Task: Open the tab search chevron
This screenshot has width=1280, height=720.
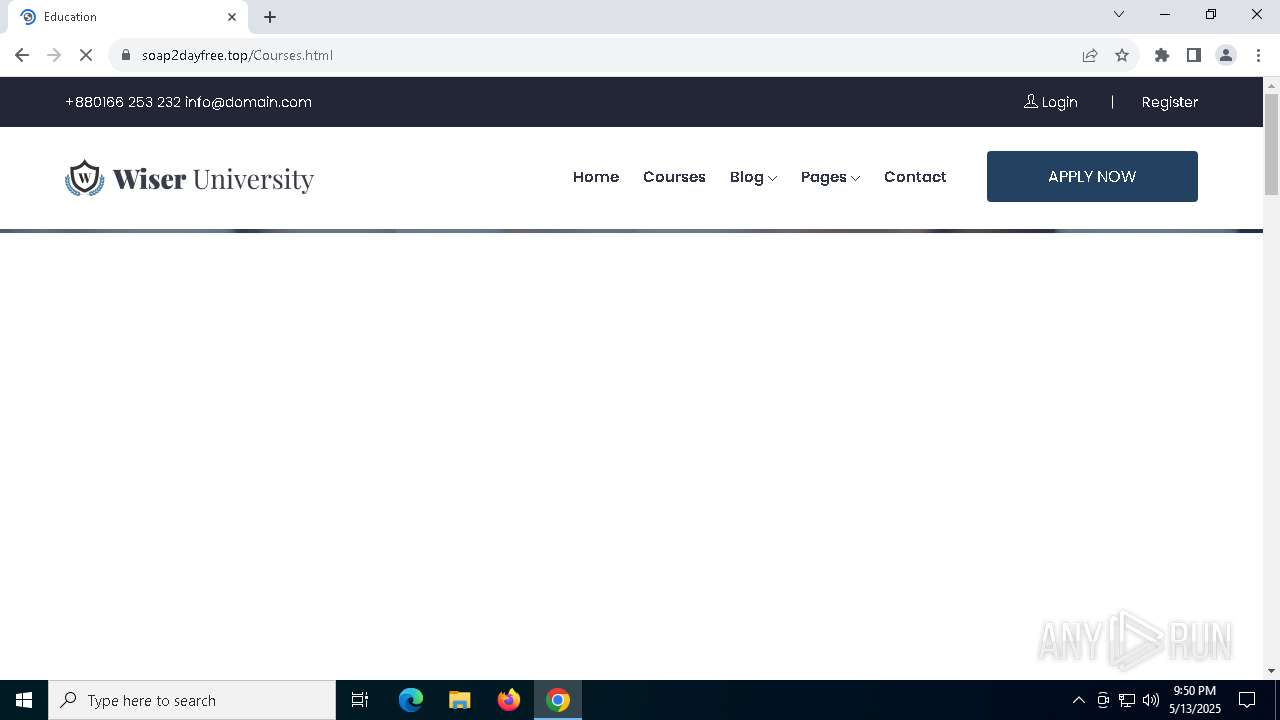Action: tap(1119, 14)
